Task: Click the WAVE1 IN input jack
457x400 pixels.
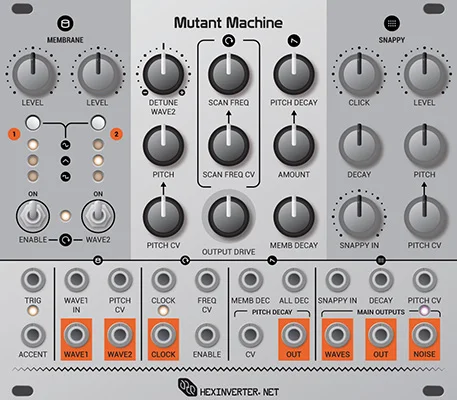Action: [x=76, y=280]
